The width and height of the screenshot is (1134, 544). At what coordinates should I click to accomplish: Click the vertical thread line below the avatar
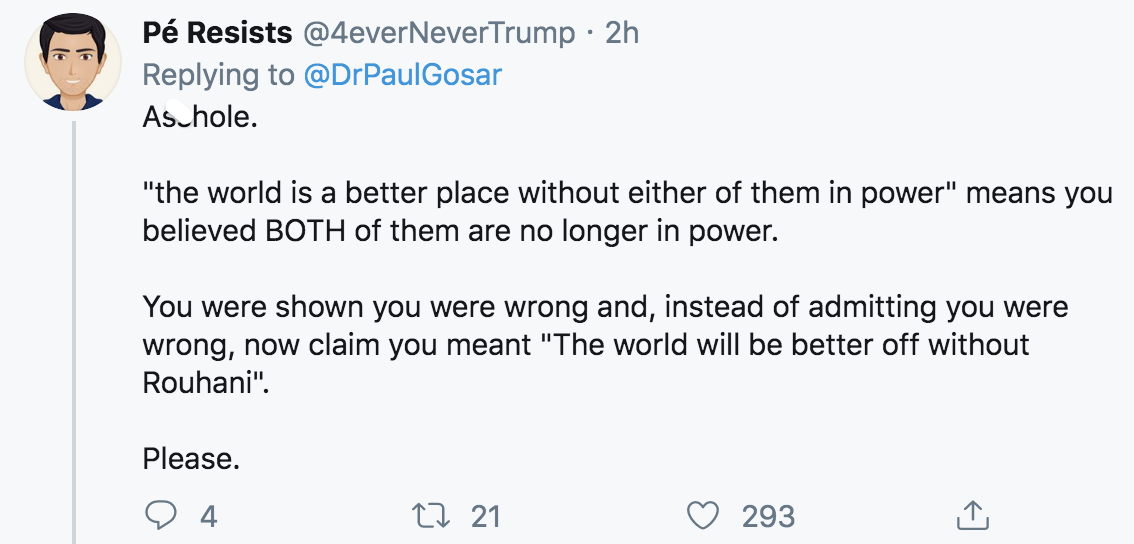pos(75,330)
